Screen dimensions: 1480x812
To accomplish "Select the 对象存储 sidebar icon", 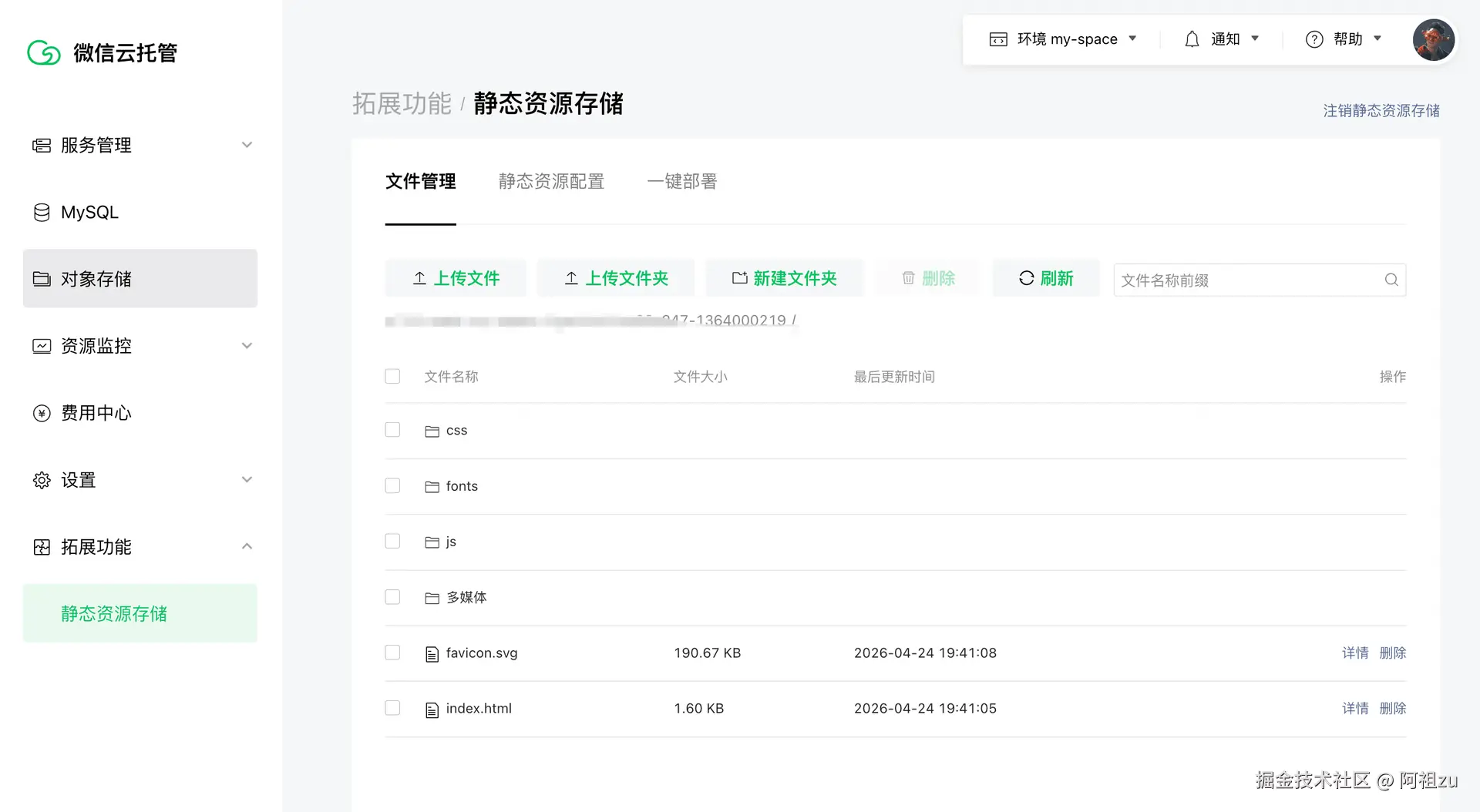I will tap(42, 279).
